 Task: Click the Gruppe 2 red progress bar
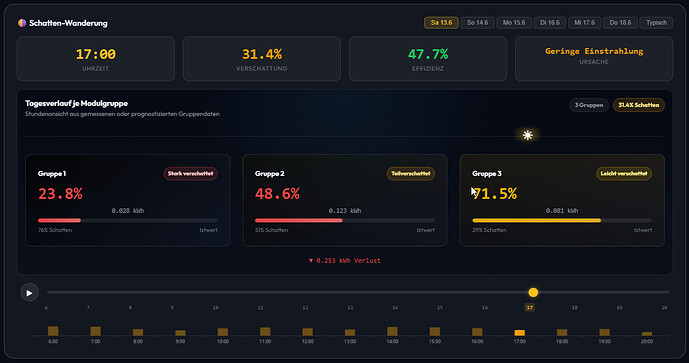pos(298,220)
